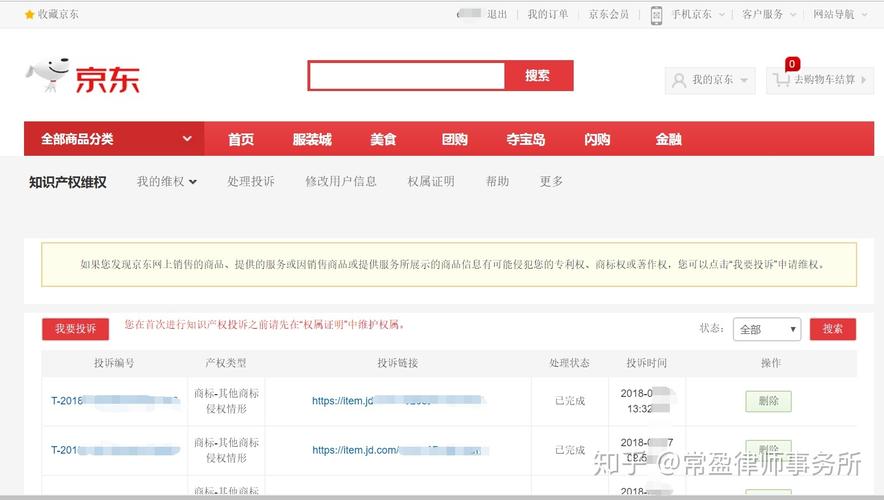This screenshot has height=500, width=884.
Task: Go to 首页 tab
Action: (241, 139)
